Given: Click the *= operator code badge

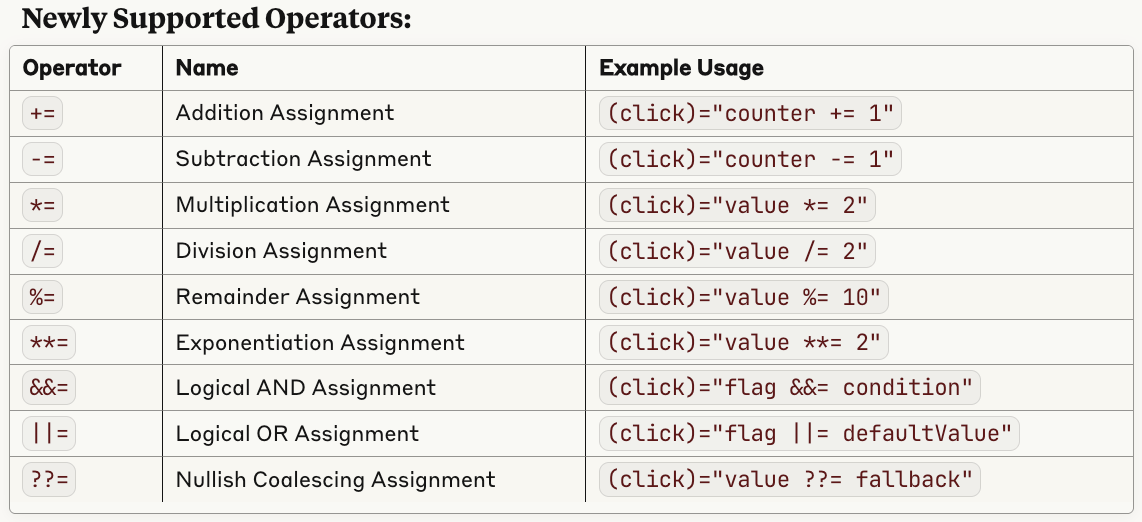Looking at the screenshot, I should (x=43, y=205).
